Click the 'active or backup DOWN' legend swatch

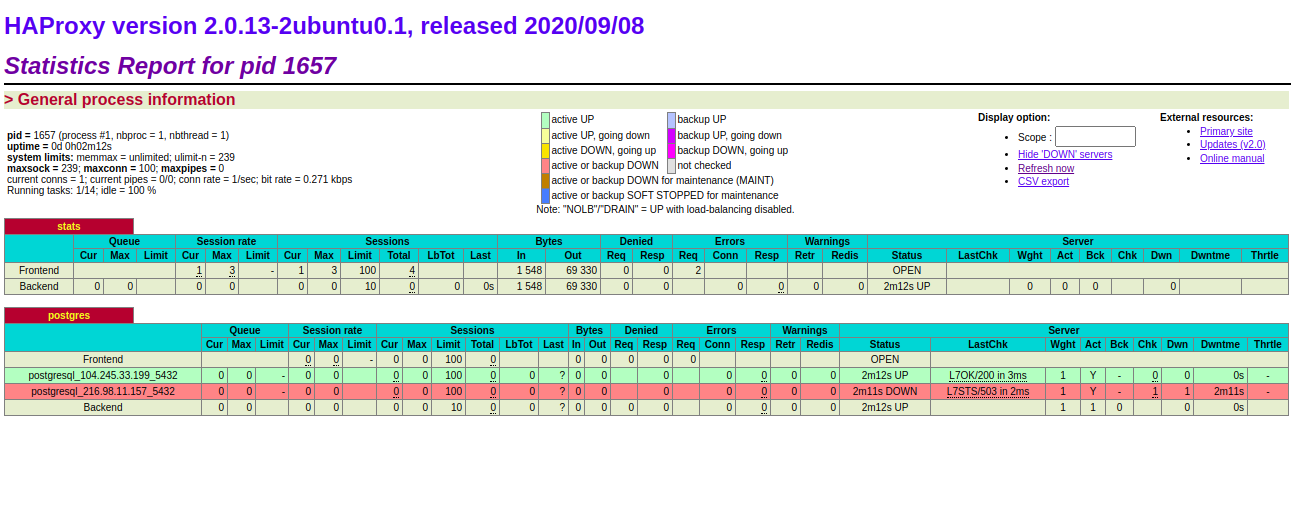tap(545, 165)
